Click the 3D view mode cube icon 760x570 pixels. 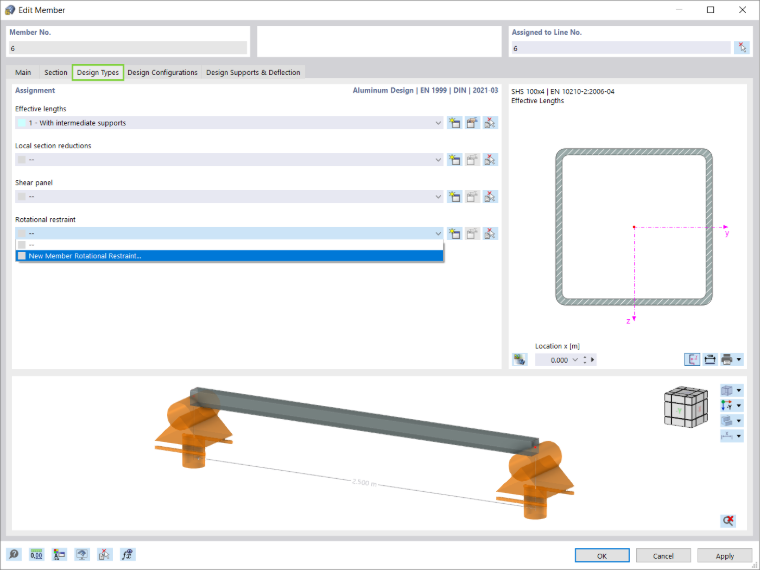[727, 391]
